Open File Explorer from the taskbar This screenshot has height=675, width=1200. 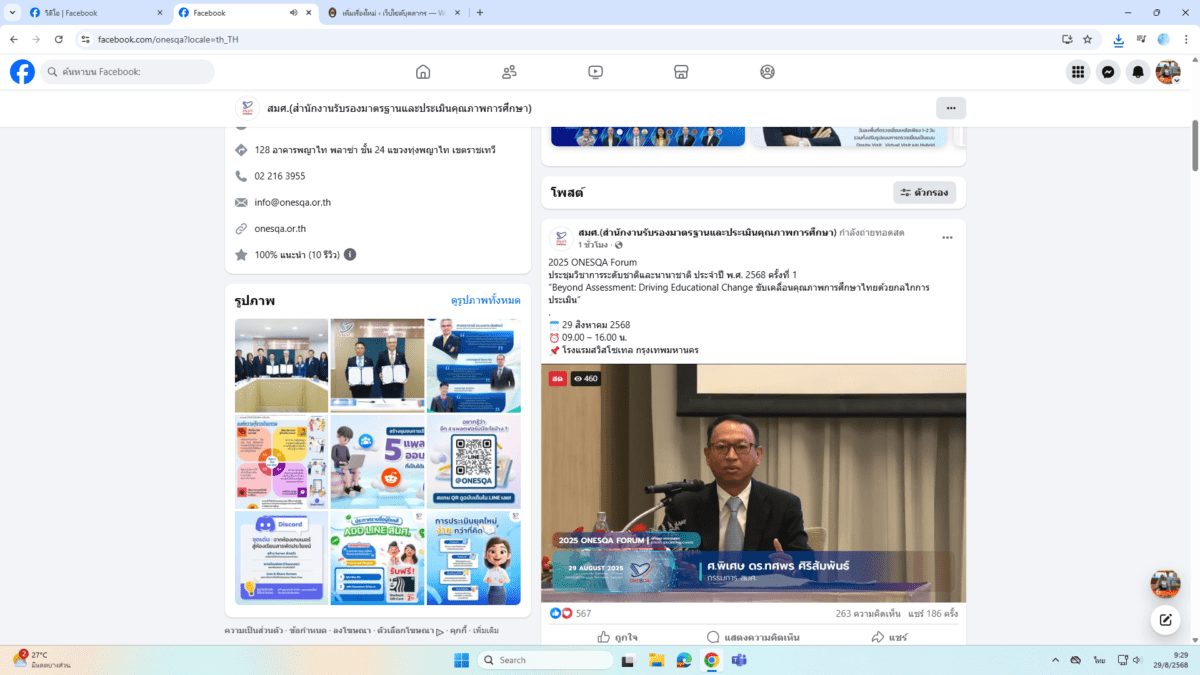tap(657, 660)
